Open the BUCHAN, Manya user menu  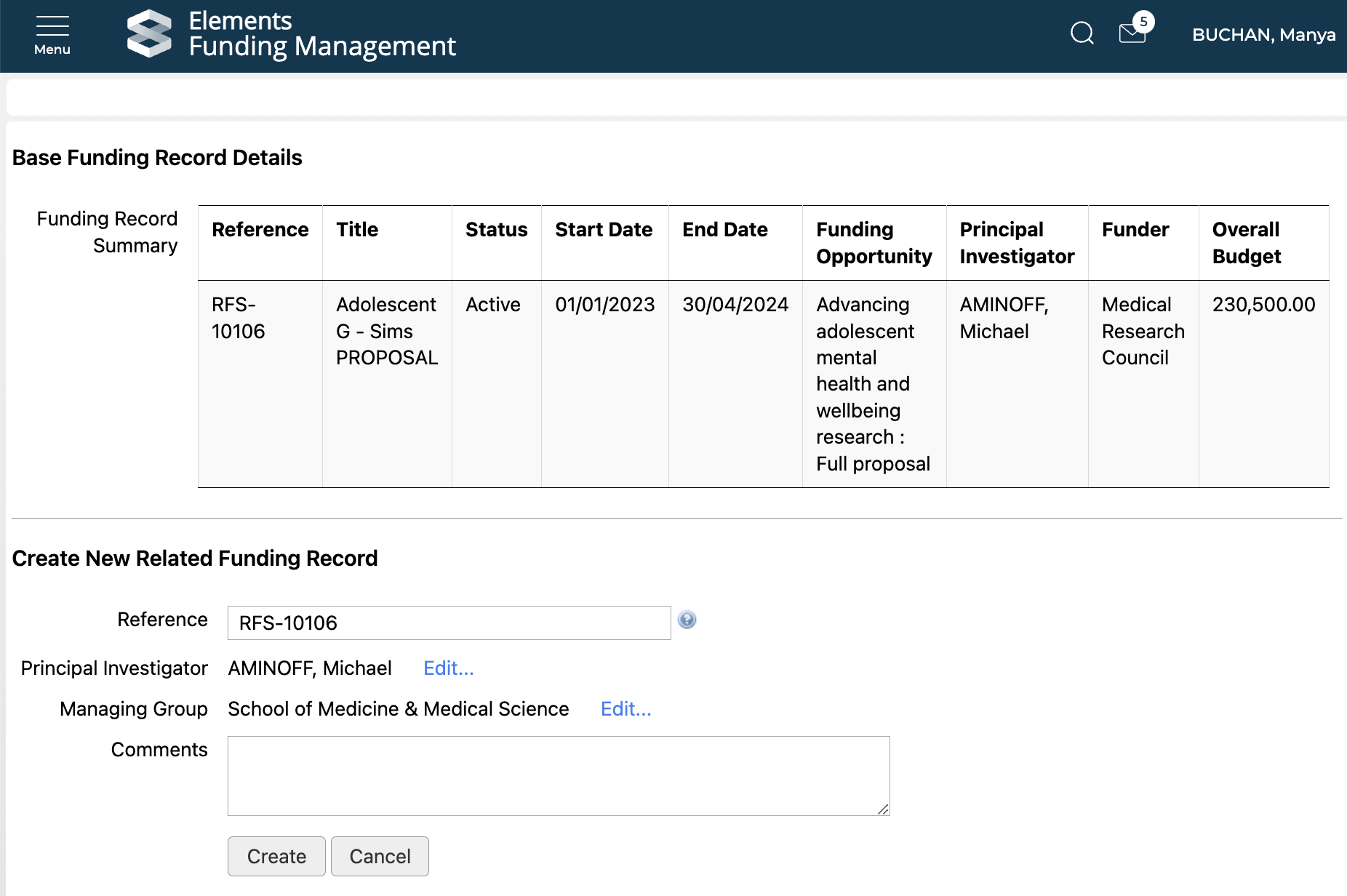click(x=1263, y=35)
